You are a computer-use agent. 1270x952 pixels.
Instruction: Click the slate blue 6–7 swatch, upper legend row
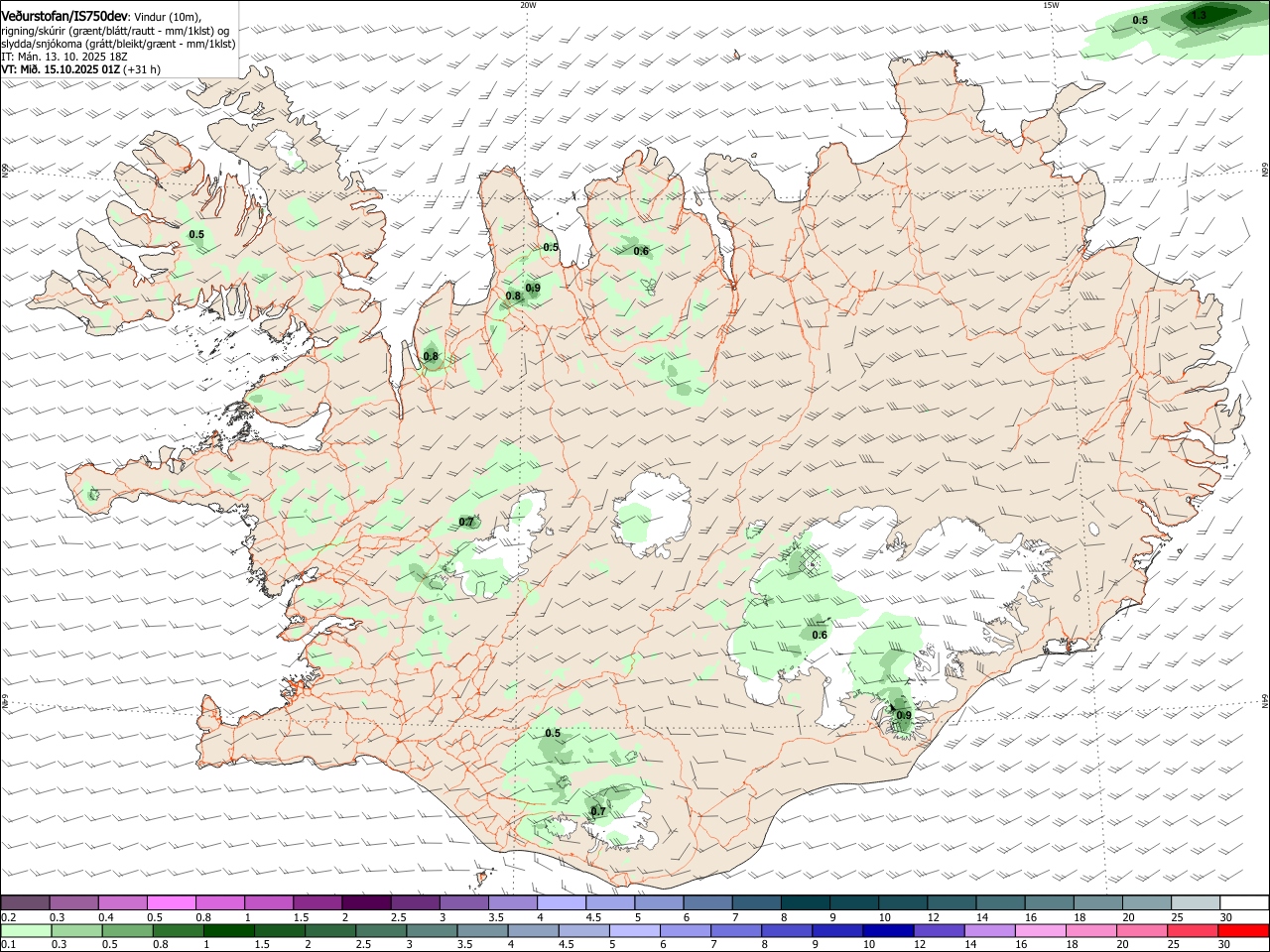pyautogui.click(x=708, y=903)
